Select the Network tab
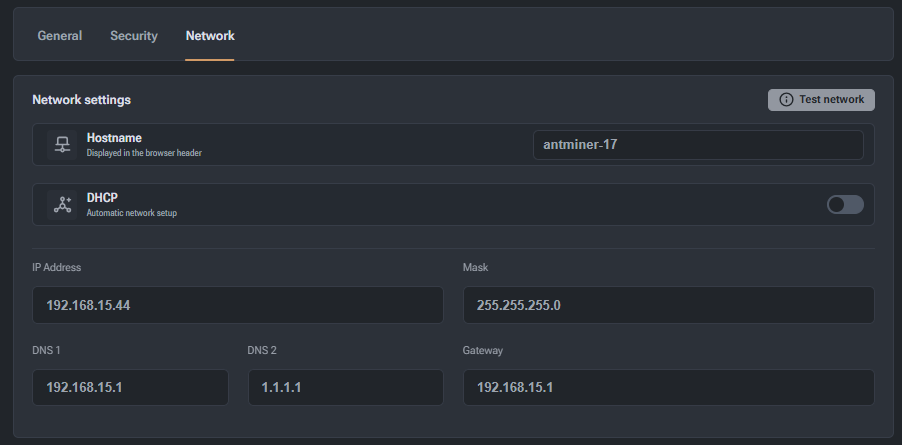Image resolution: width=902 pixels, height=445 pixels. (210, 36)
